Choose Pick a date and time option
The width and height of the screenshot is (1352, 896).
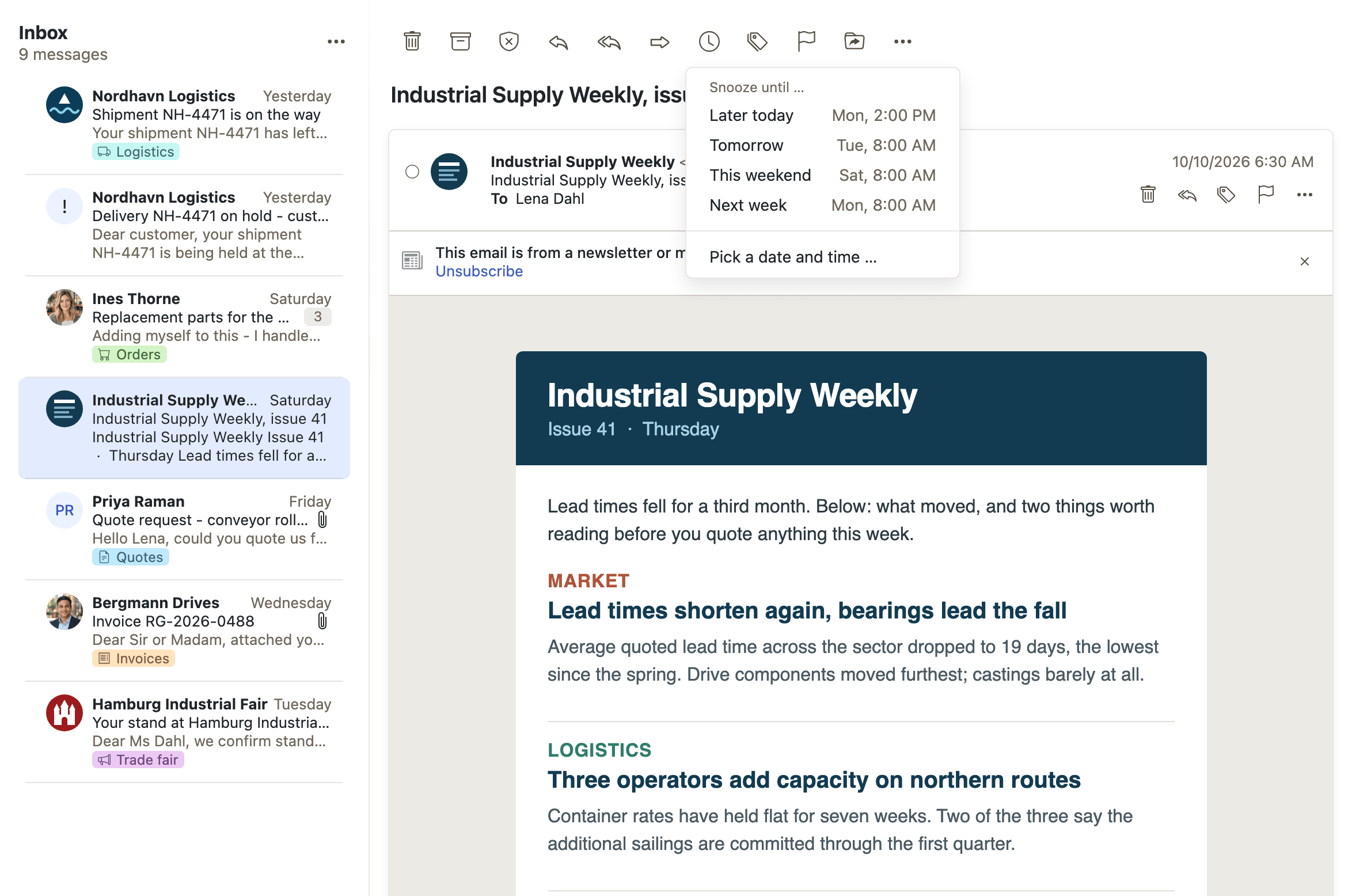[x=822, y=257]
